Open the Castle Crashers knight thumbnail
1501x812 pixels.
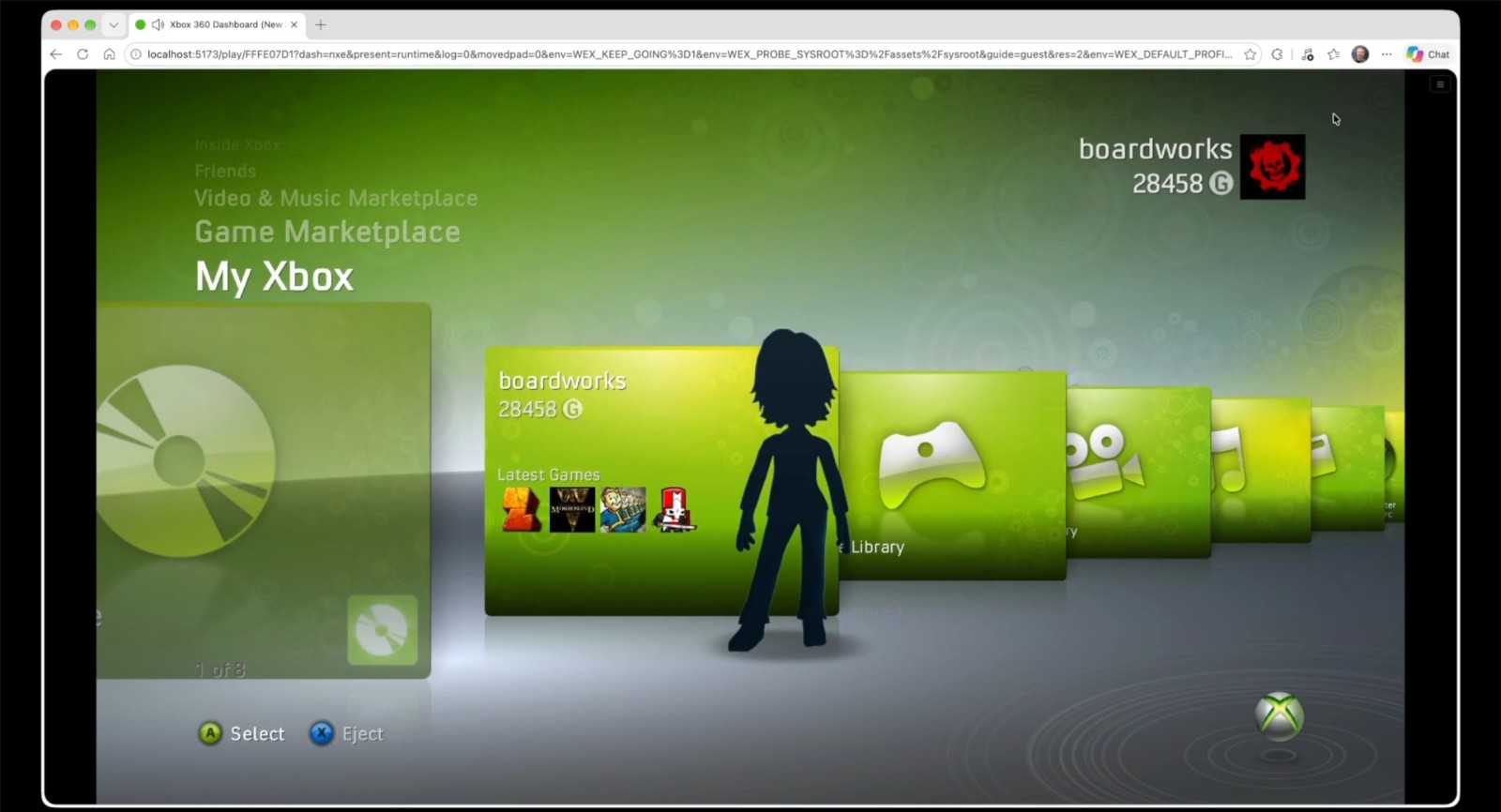click(674, 510)
